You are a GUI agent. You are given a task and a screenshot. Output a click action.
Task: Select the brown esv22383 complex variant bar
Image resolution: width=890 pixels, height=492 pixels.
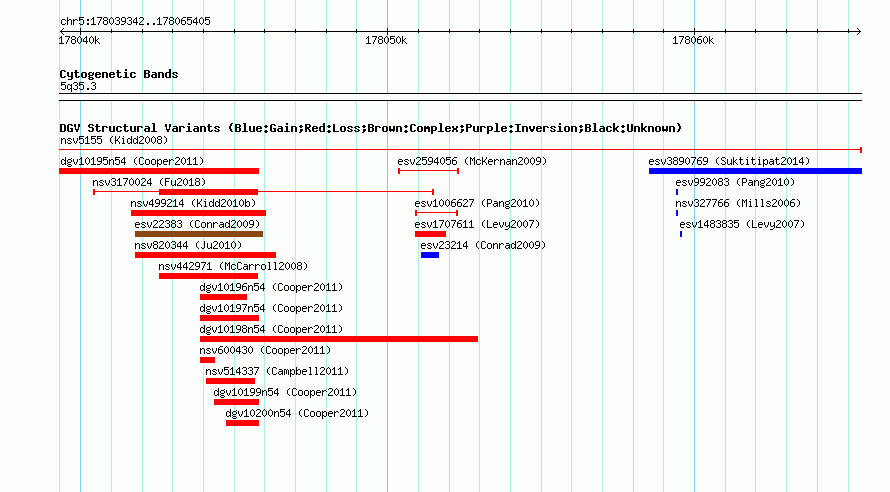click(199, 234)
